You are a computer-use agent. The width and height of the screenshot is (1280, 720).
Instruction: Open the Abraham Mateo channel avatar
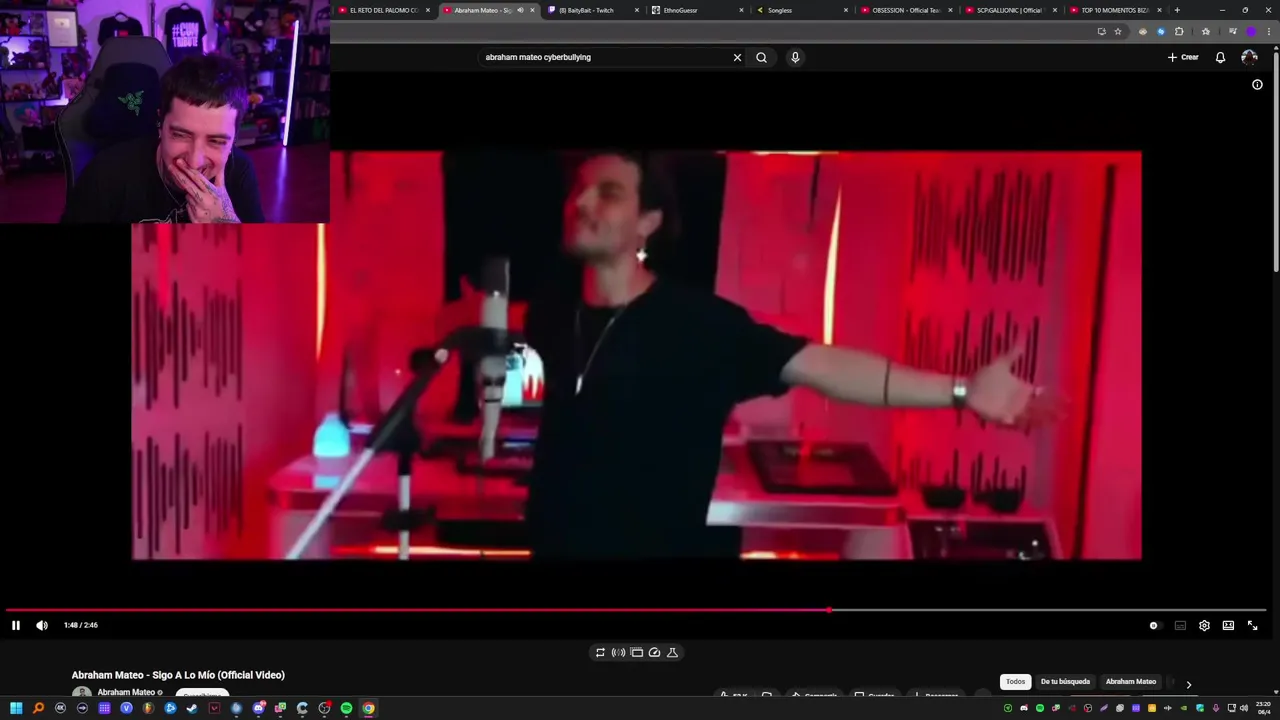[81, 693]
